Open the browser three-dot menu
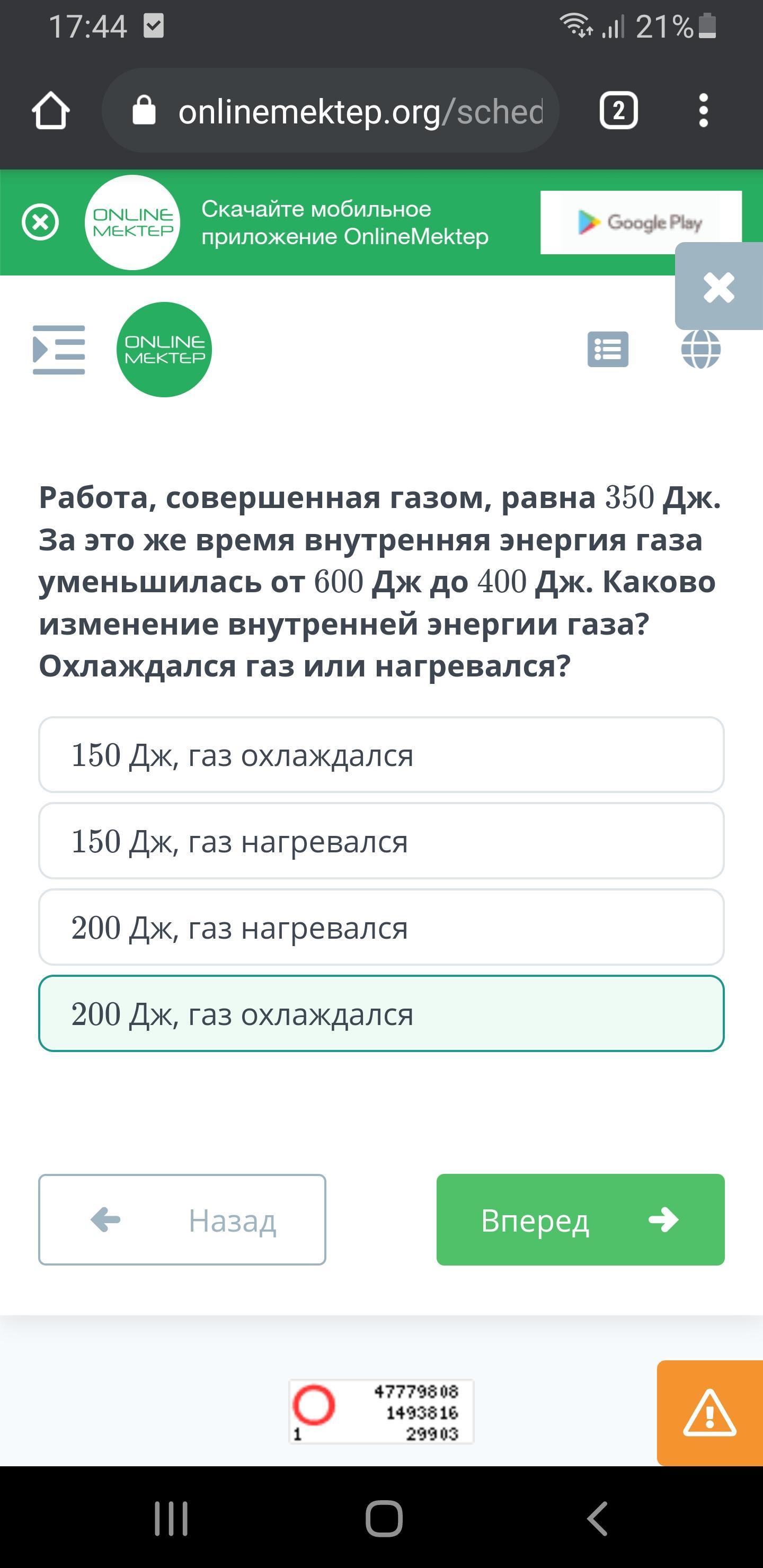Image resolution: width=763 pixels, height=1568 pixels. click(703, 111)
